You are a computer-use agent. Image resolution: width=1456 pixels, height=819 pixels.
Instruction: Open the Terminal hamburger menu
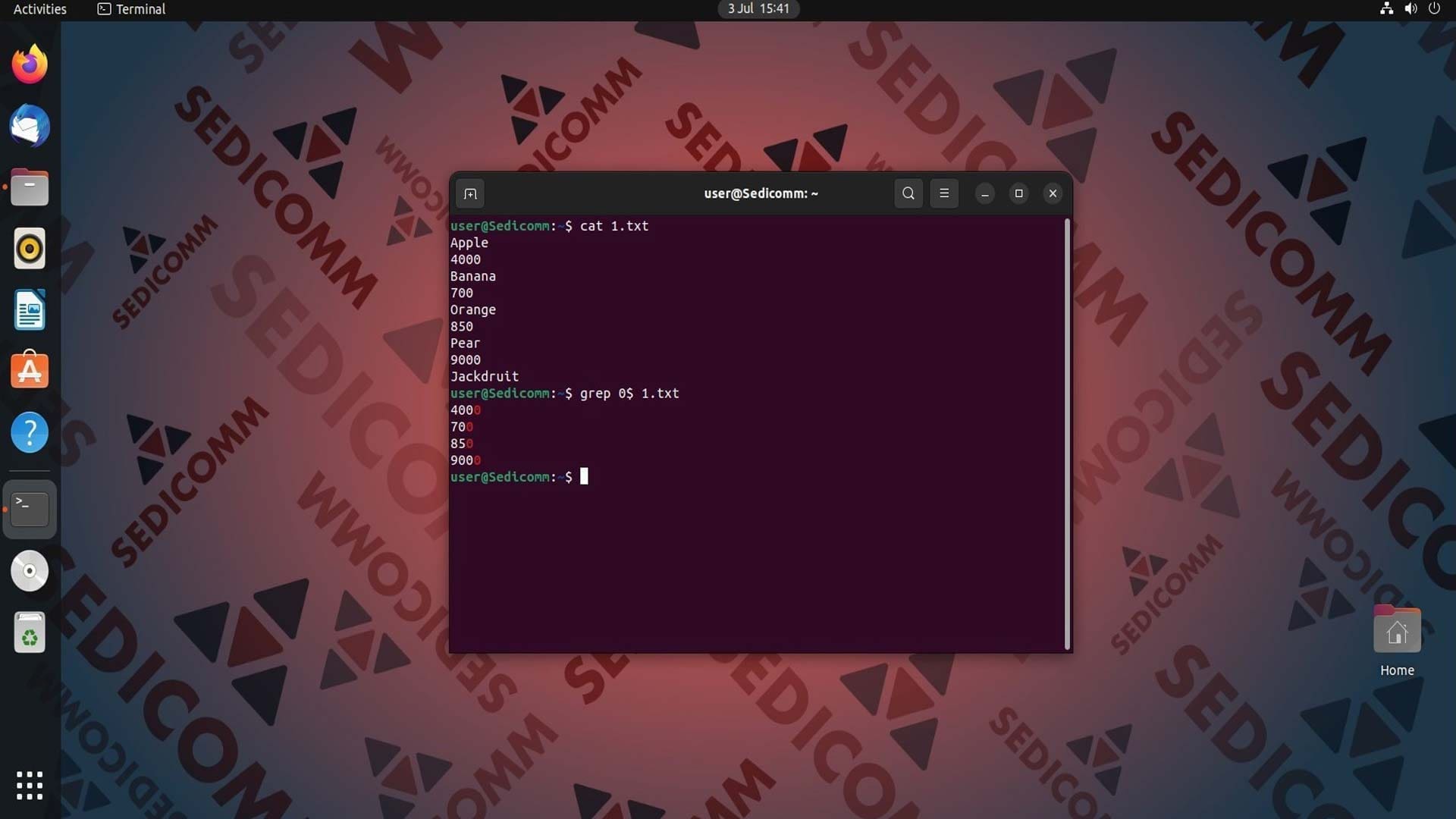coord(944,193)
